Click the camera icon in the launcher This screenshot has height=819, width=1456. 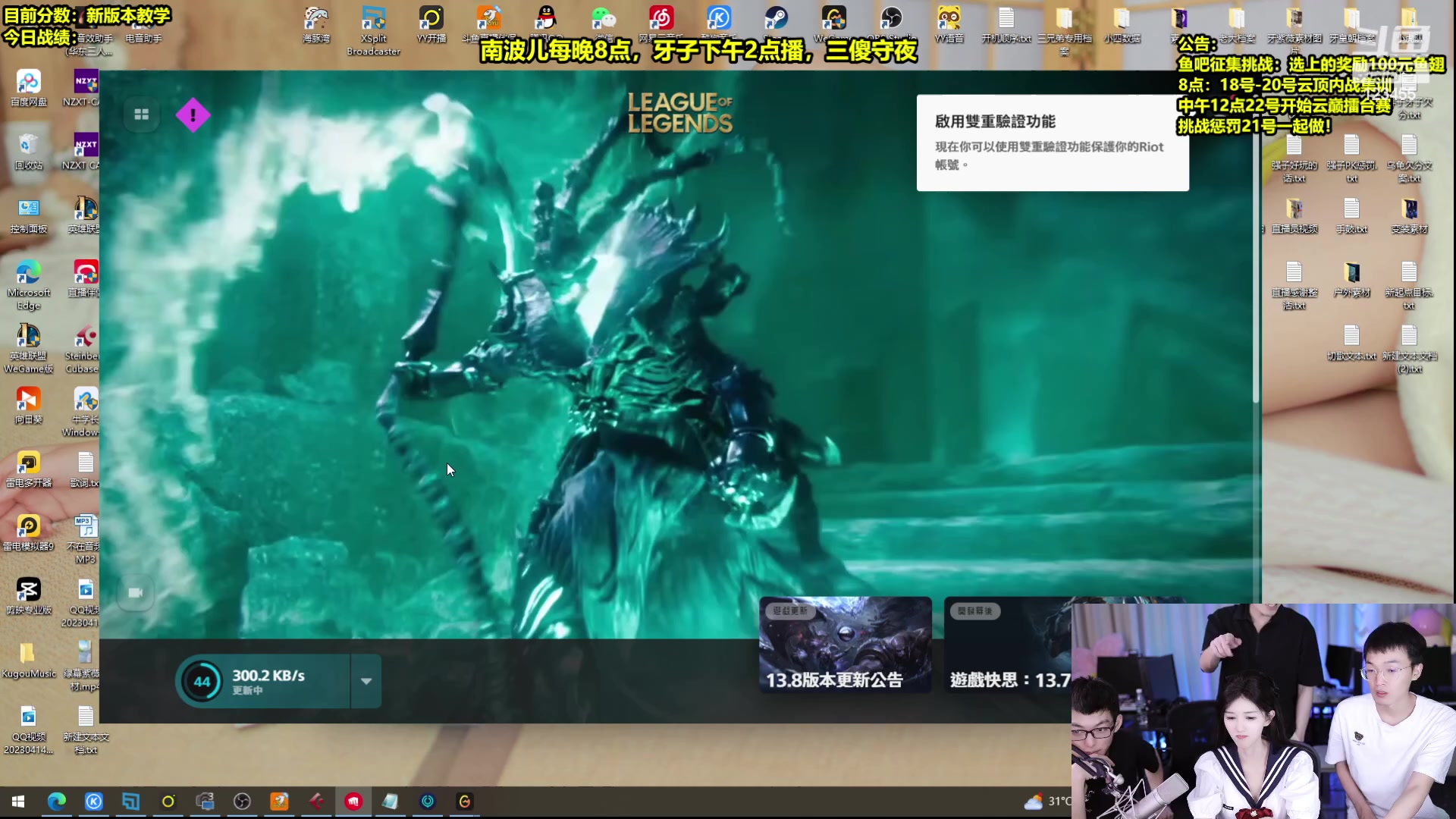tap(136, 593)
